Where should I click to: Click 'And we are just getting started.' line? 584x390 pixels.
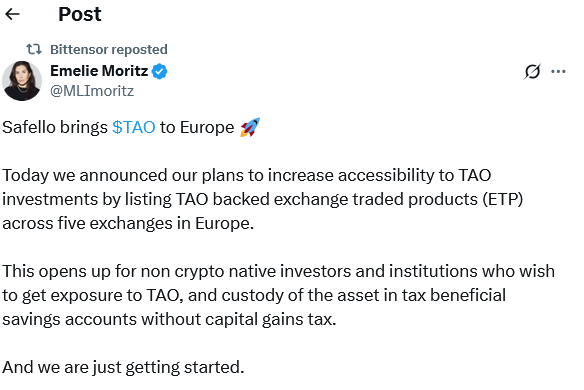(123, 367)
